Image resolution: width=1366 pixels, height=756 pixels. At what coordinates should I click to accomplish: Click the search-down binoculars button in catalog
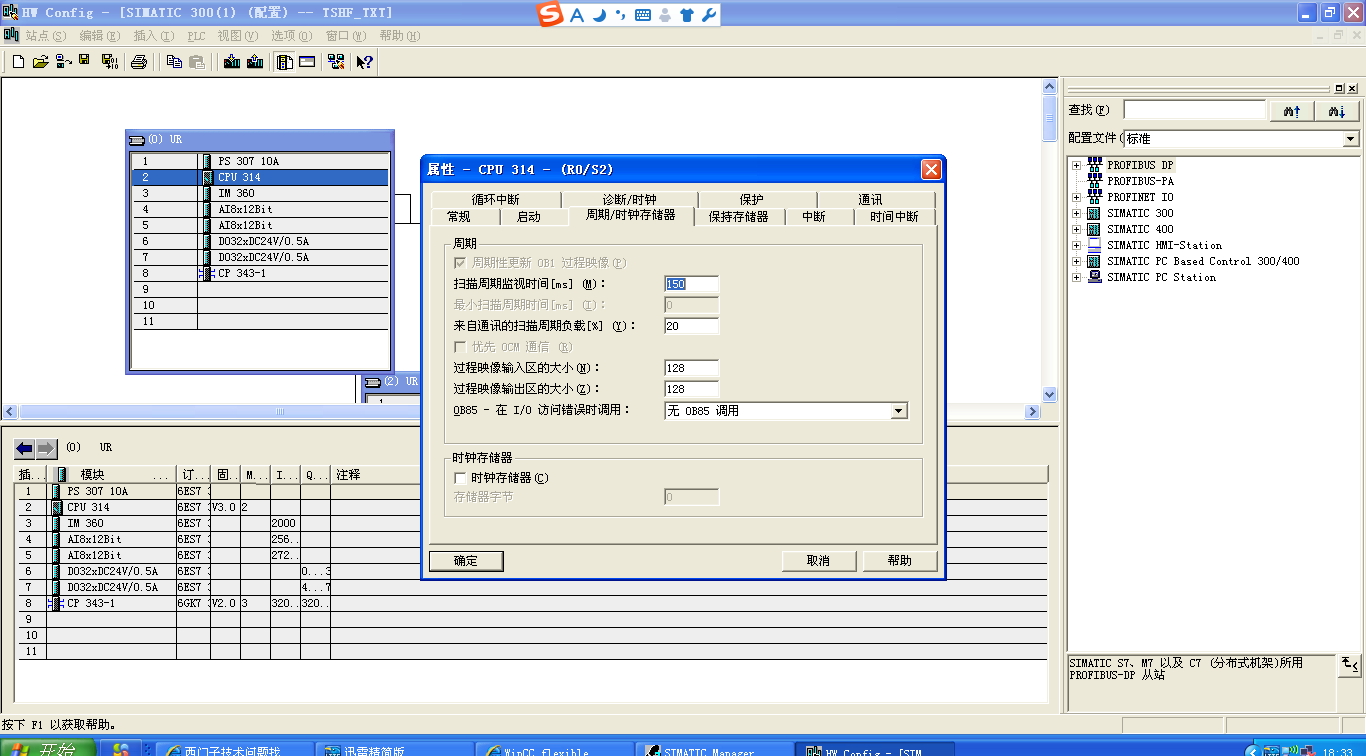tap(1336, 110)
